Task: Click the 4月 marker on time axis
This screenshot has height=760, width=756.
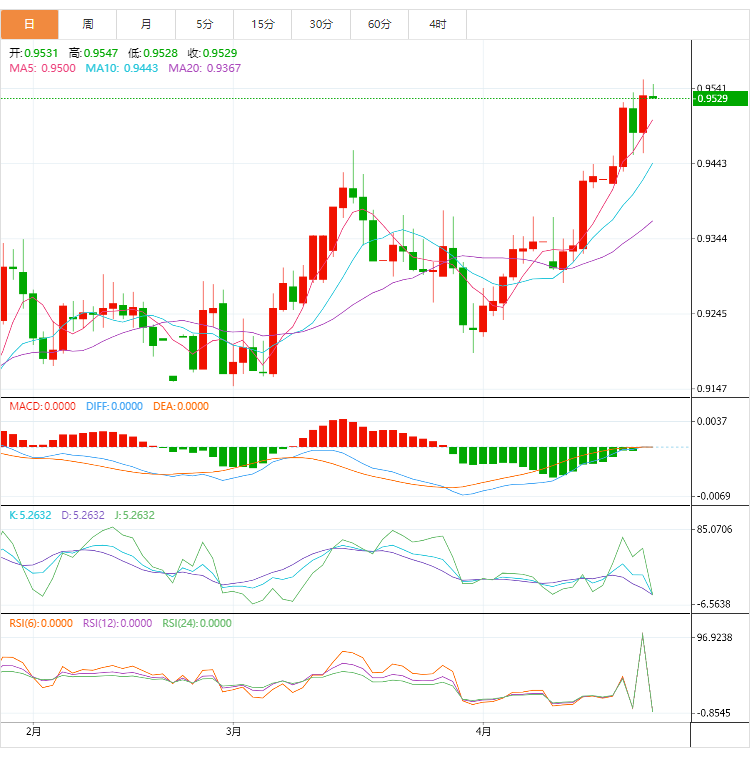Action: click(x=484, y=732)
